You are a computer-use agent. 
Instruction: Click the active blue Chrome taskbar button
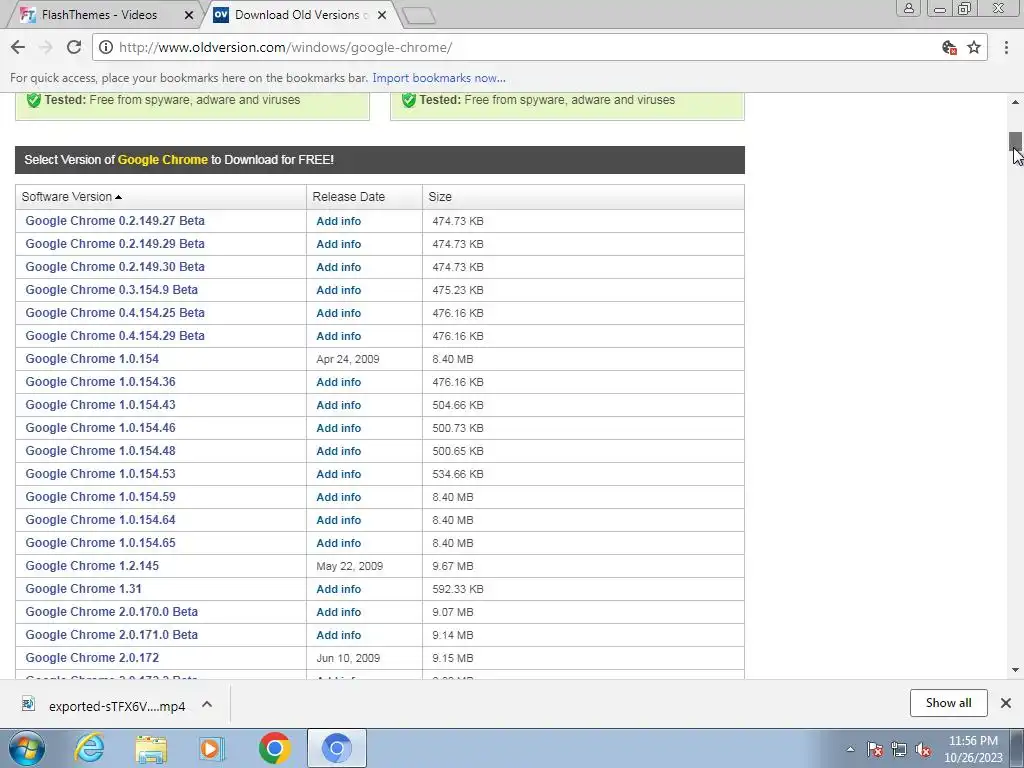pyautogui.click(x=337, y=748)
